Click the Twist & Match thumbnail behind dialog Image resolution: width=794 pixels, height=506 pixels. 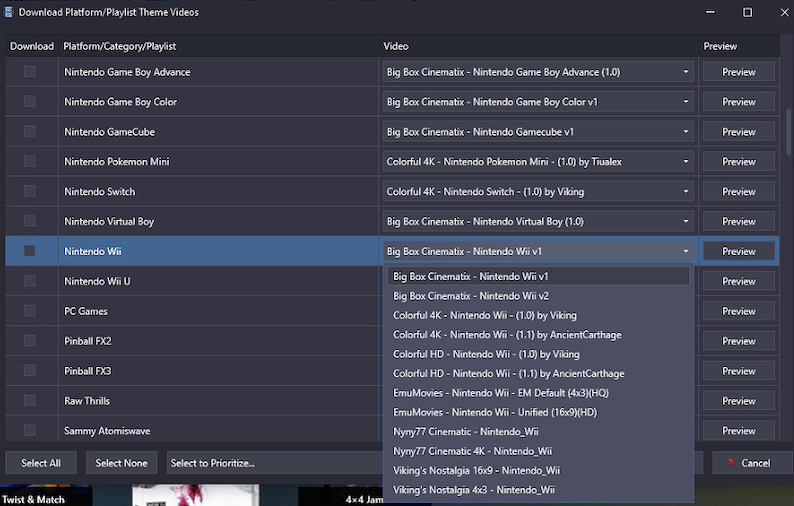click(x=46, y=495)
